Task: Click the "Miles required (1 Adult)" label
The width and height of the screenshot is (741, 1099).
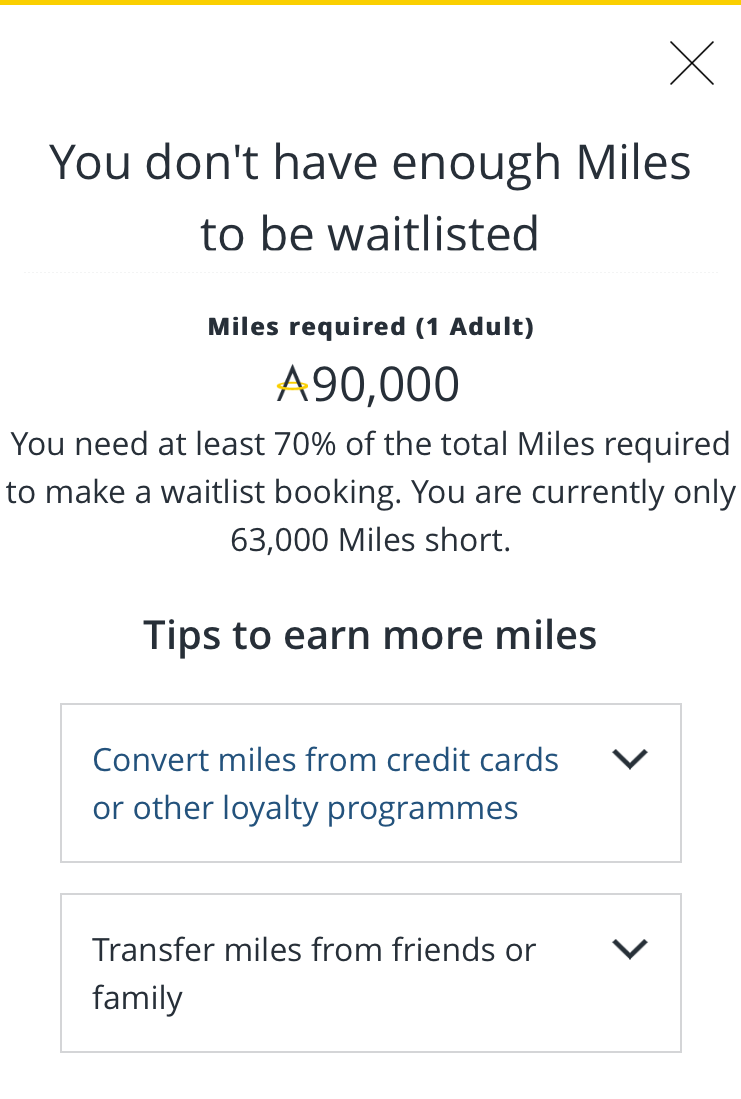Action: pos(371,327)
